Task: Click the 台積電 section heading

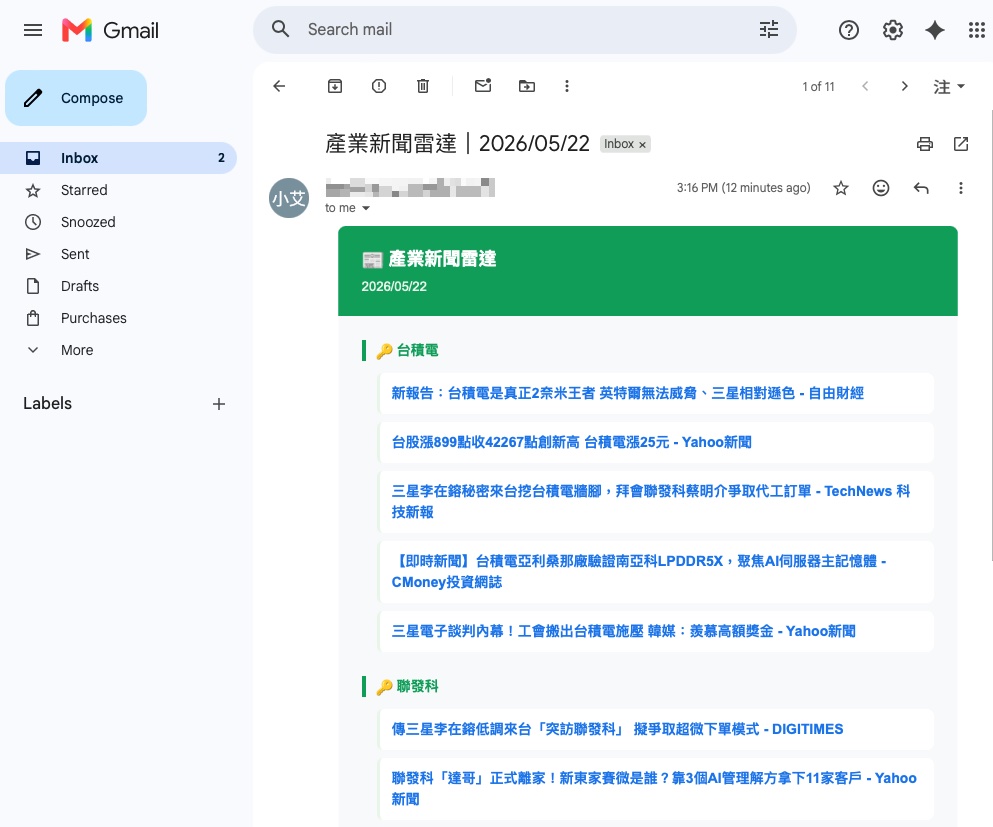Action: click(417, 351)
